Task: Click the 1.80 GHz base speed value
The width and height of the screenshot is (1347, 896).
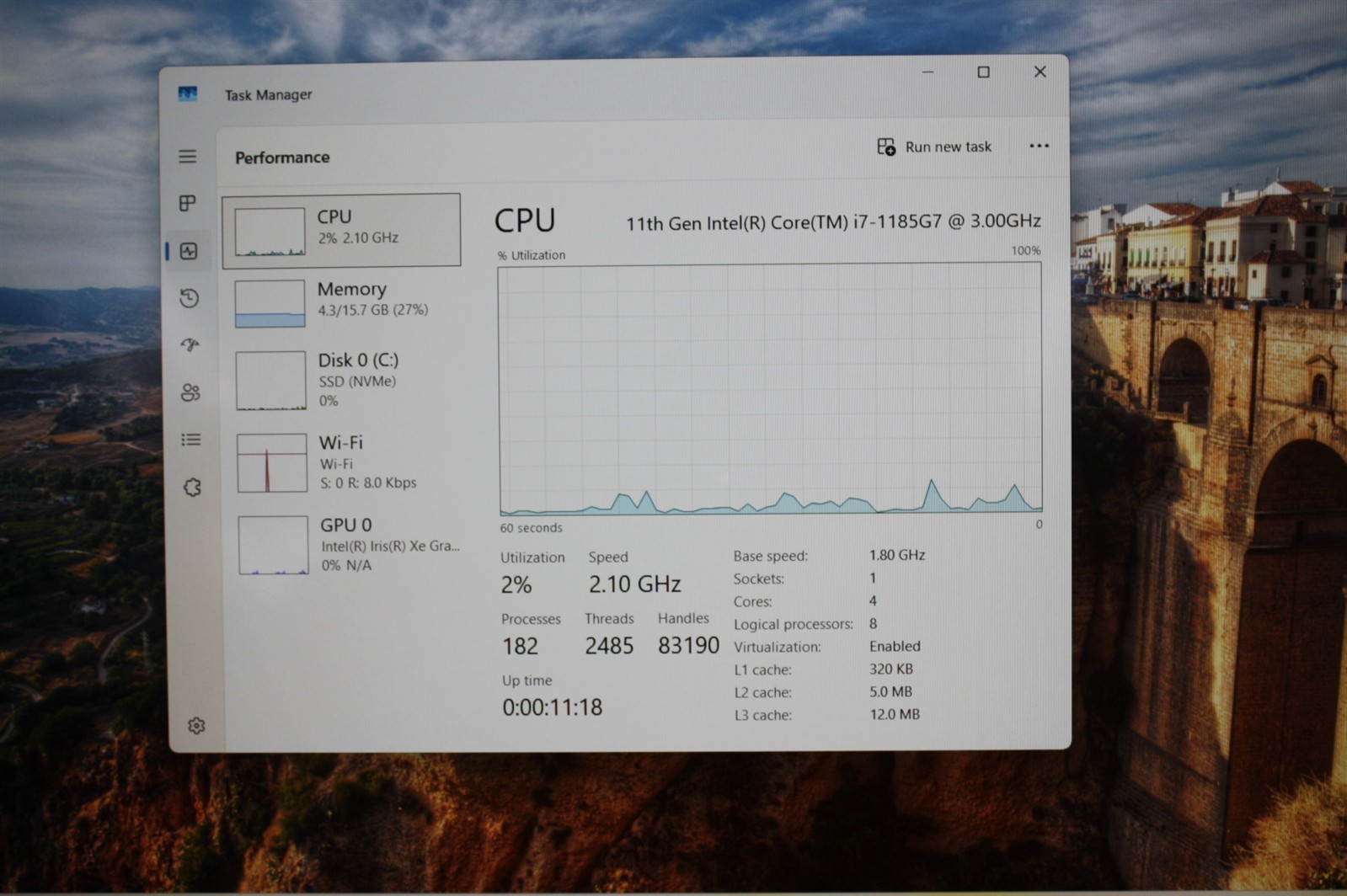Action: pyautogui.click(x=897, y=555)
